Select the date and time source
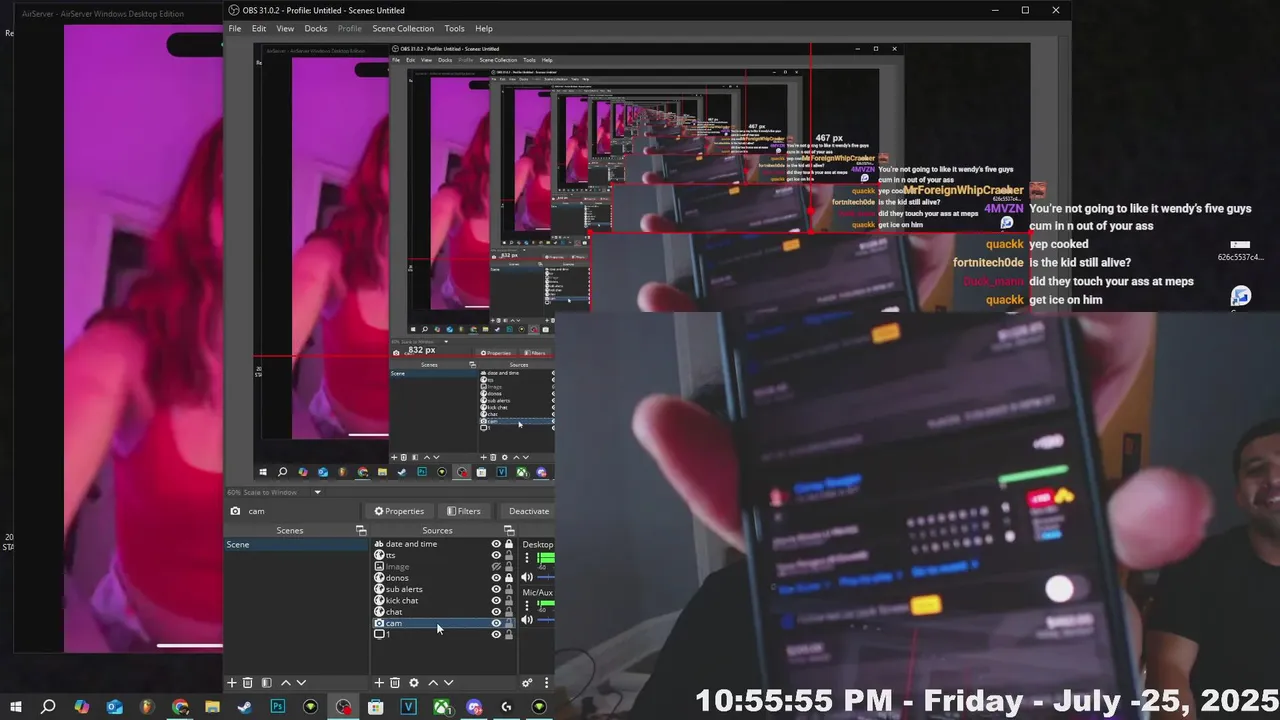Screen dimensions: 1280x720 (411, 544)
